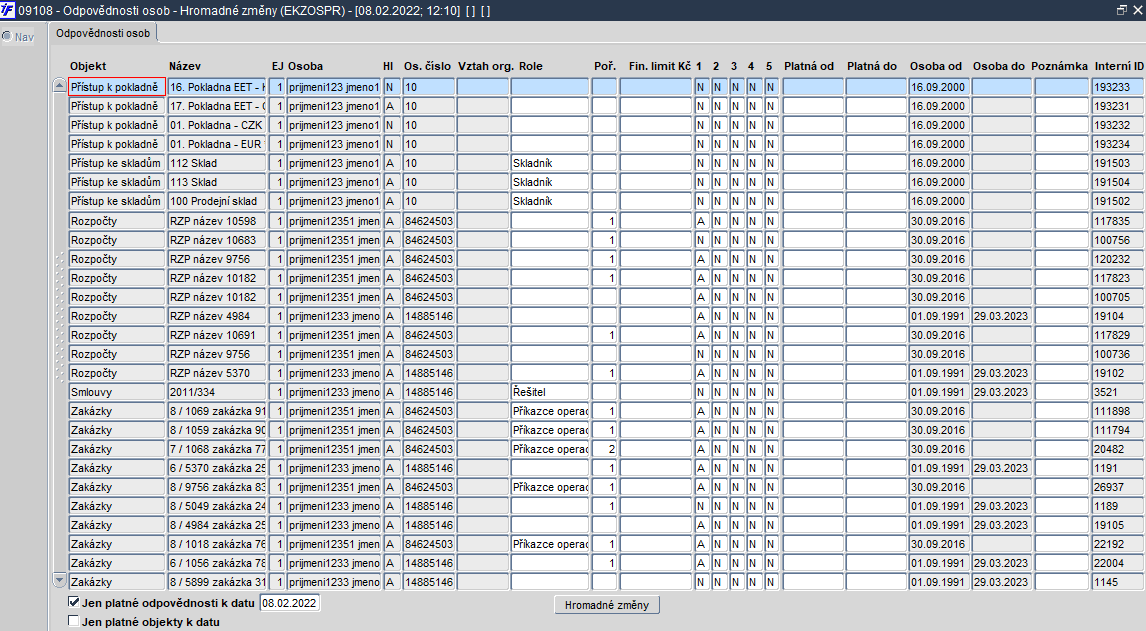This screenshot has height=631, width=1146.
Task: Restore the inner window using the title bar restore icon
Action: pos(1122,10)
